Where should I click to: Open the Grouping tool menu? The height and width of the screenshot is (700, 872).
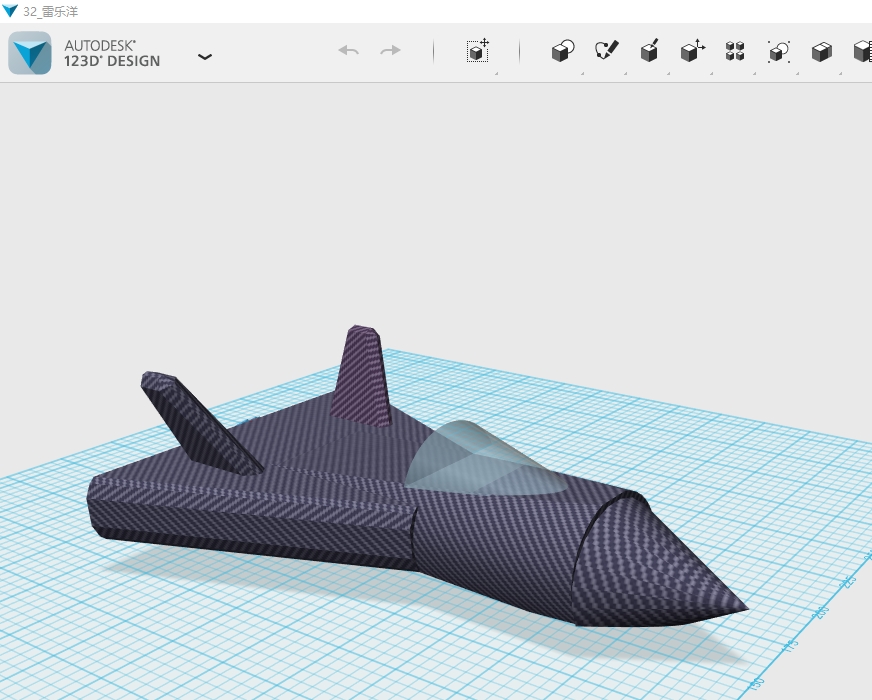(x=779, y=51)
